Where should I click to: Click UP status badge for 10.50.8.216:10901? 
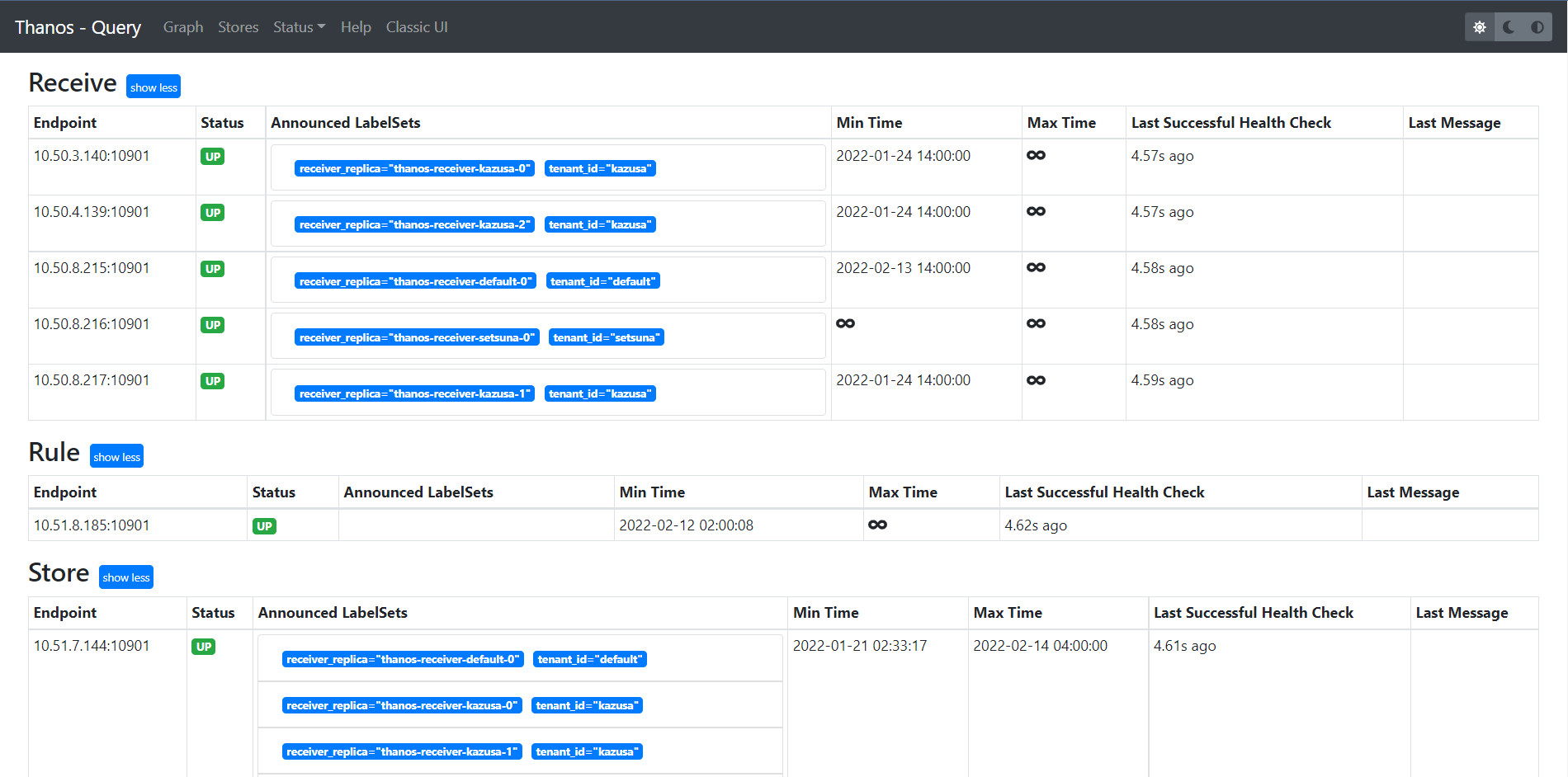[x=213, y=325]
